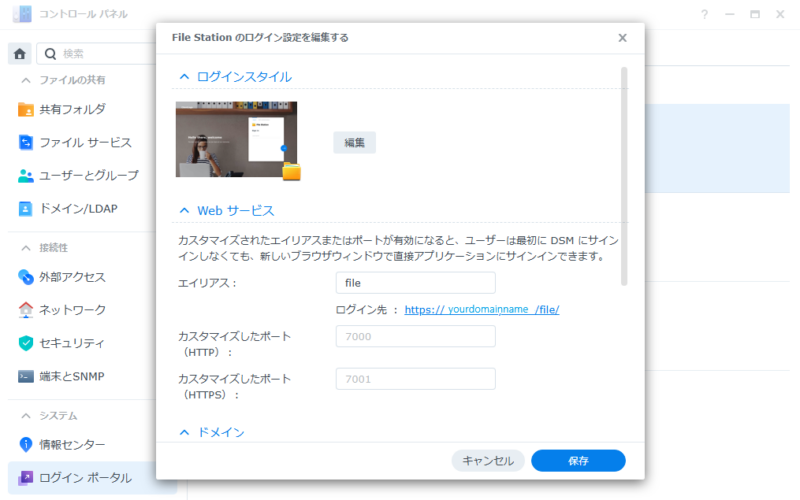Click the ドメイン section heading text
This screenshot has height=500, width=800.
[221, 433]
